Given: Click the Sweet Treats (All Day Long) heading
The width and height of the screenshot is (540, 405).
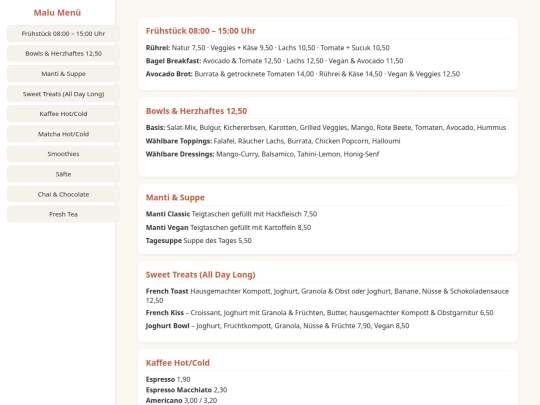Looking at the screenshot, I should click(200, 274).
